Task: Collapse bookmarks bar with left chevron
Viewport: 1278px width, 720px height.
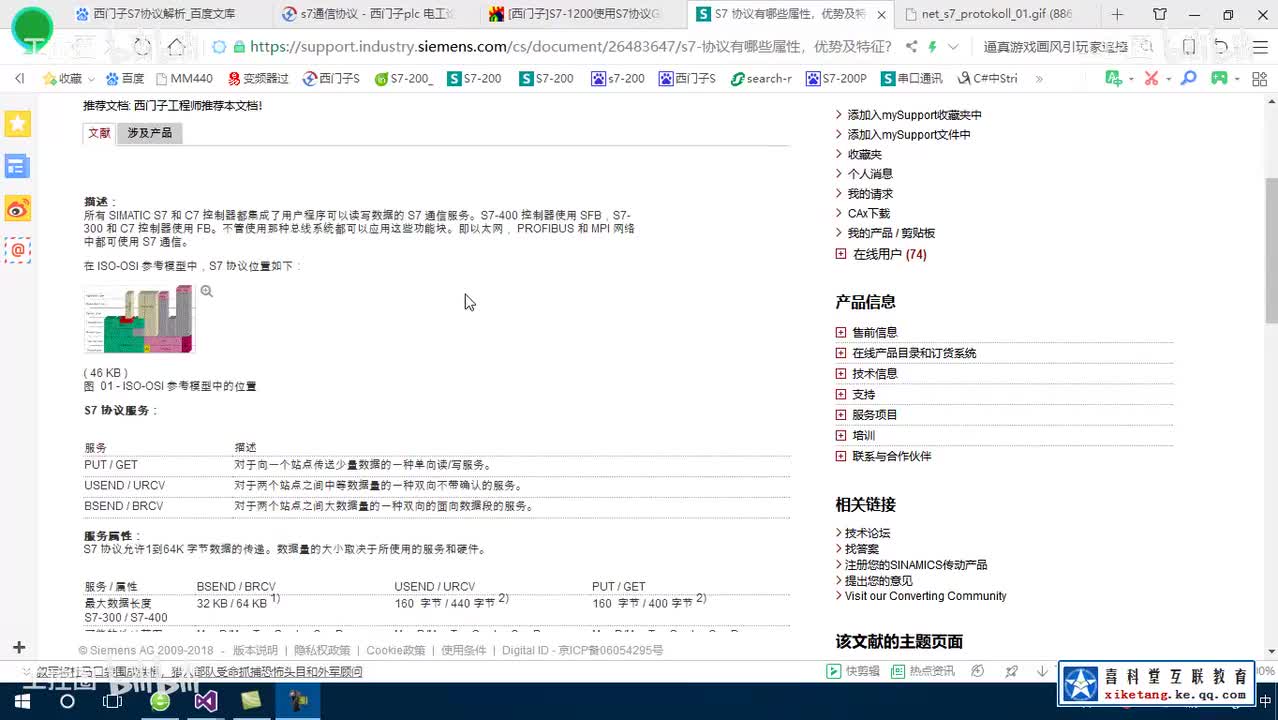Action: point(19,78)
